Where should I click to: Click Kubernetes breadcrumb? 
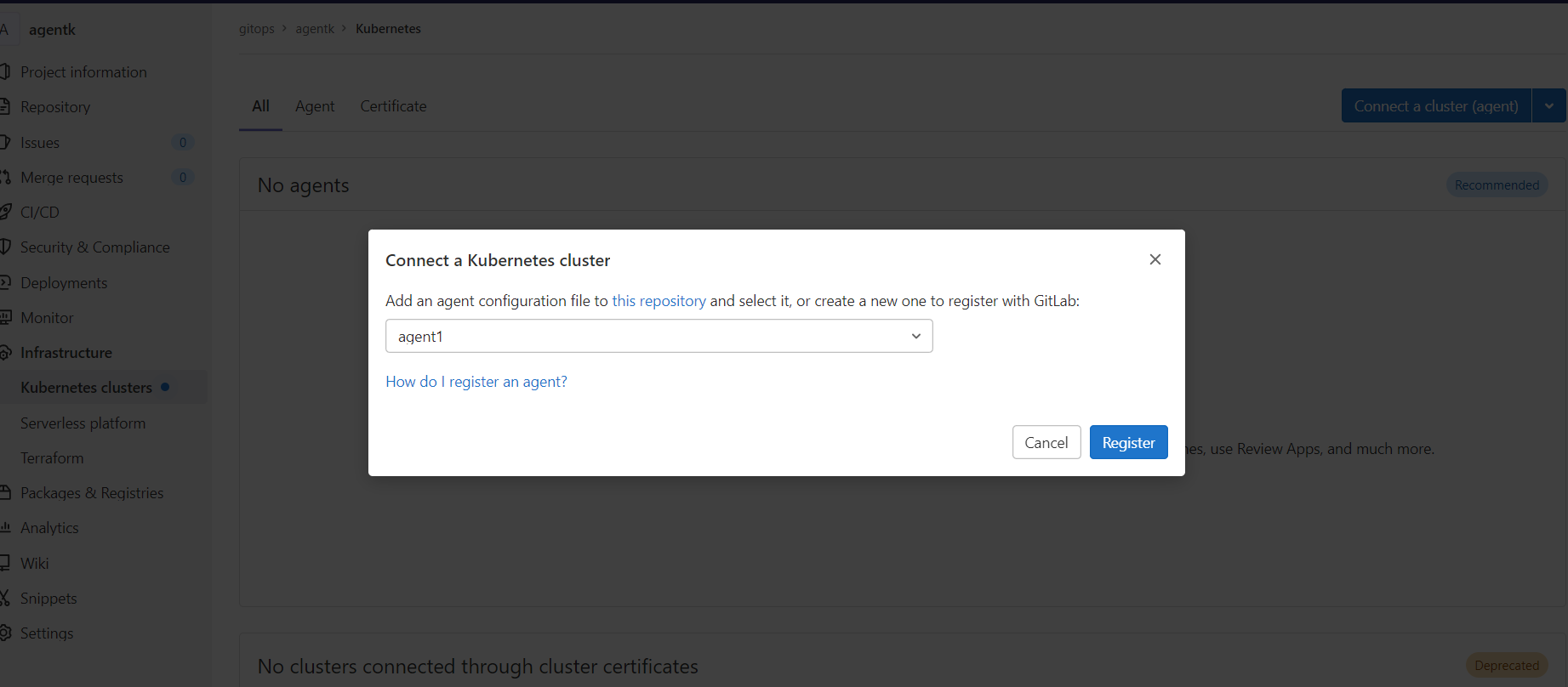(388, 29)
